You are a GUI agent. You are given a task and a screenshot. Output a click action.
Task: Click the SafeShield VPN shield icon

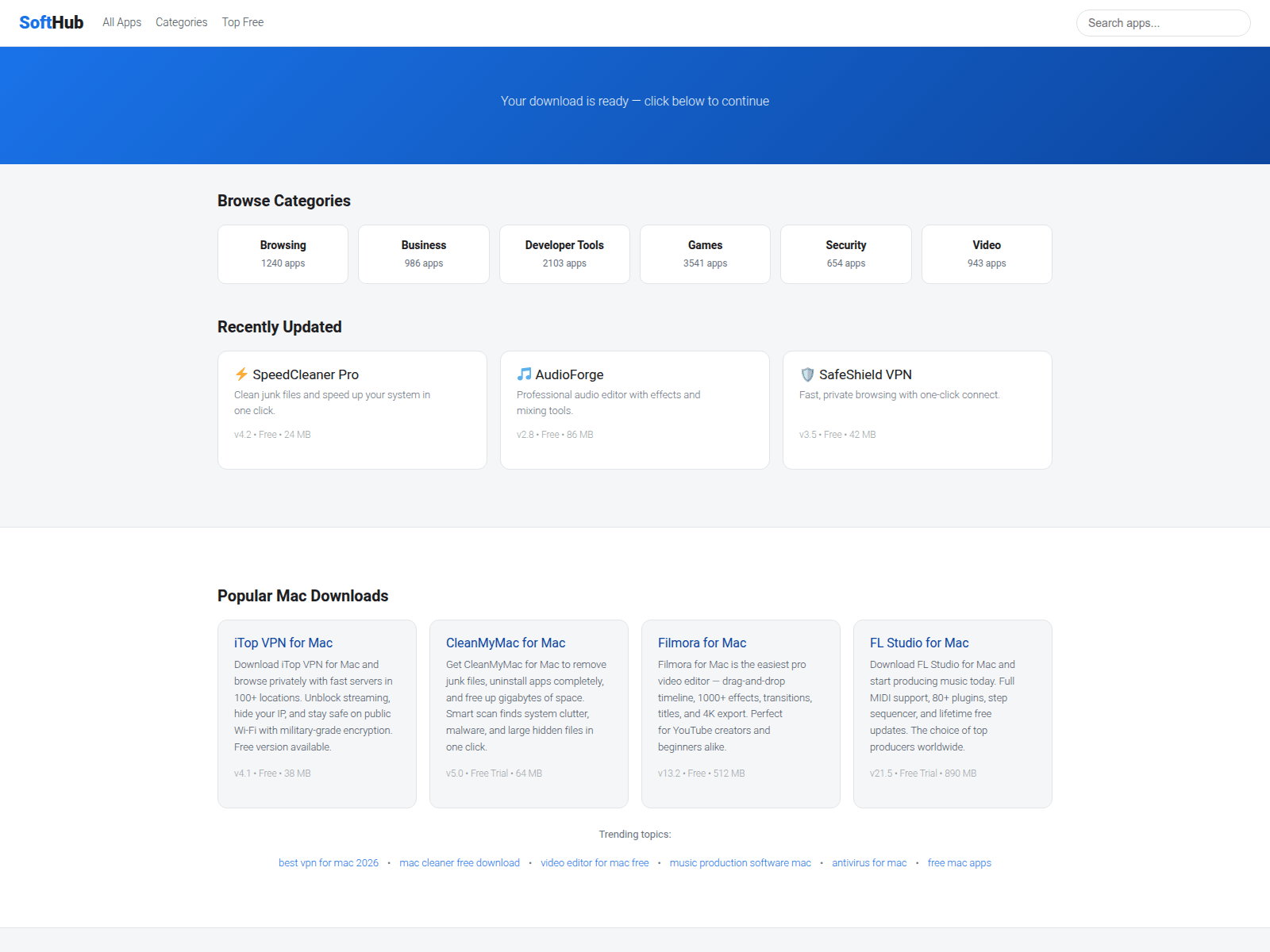pos(807,374)
